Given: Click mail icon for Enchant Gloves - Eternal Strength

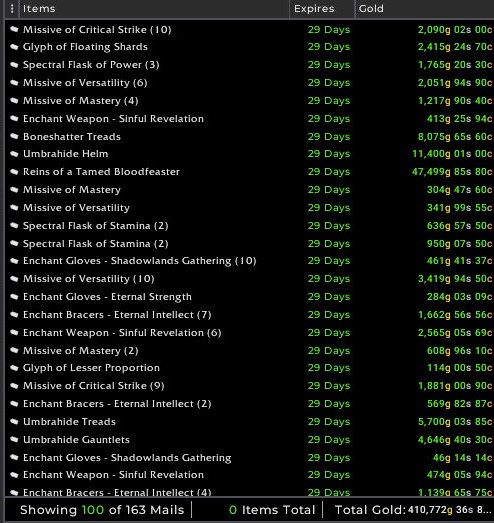Looking at the screenshot, I should (x=14, y=297).
